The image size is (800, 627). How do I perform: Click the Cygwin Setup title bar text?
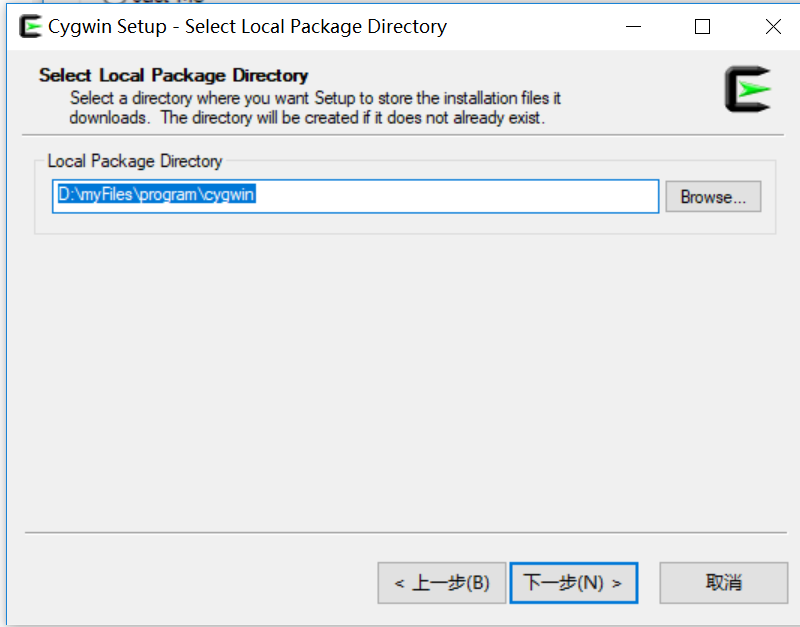click(x=247, y=27)
